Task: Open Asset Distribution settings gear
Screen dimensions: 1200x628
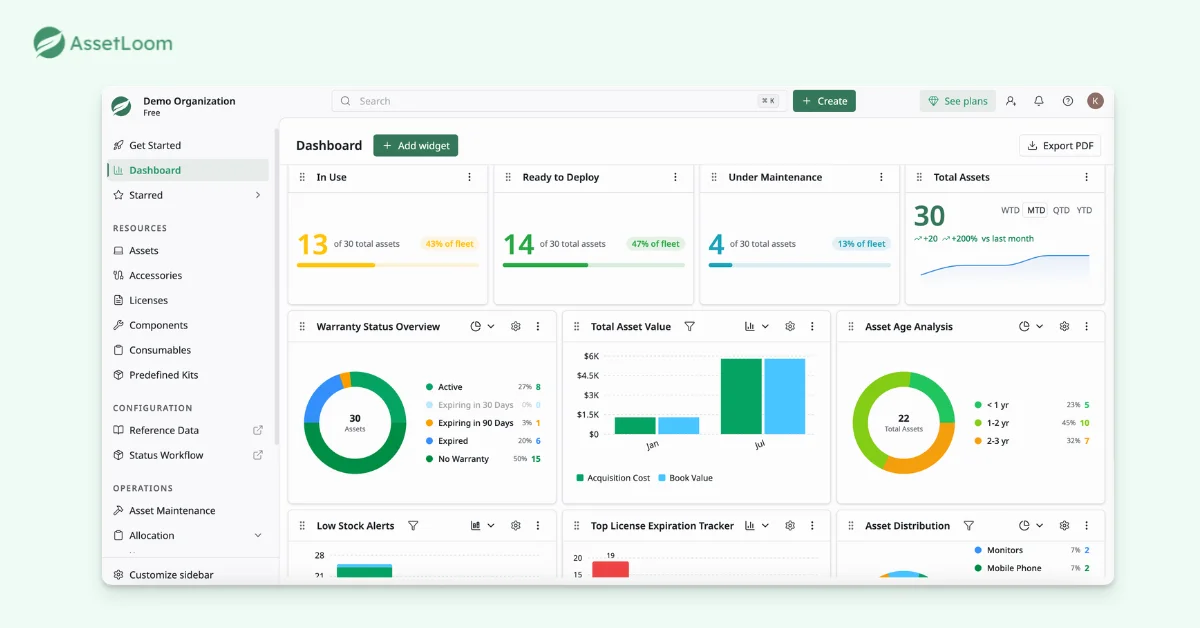Action: pyautogui.click(x=1064, y=526)
